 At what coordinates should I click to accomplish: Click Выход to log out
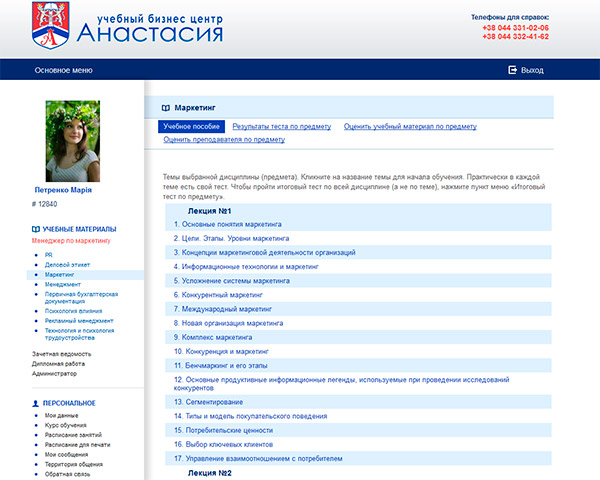point(532,70)
